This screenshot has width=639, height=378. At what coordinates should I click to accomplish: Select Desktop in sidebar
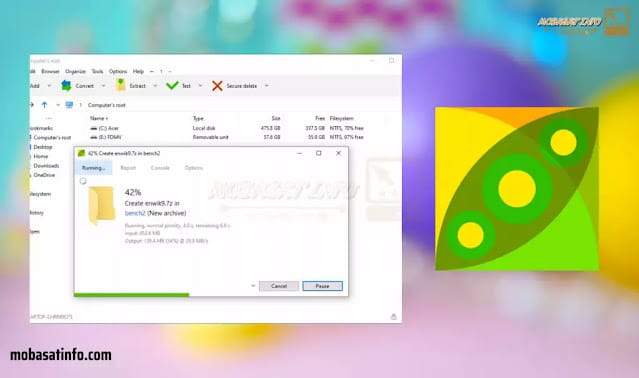[43, 147]
